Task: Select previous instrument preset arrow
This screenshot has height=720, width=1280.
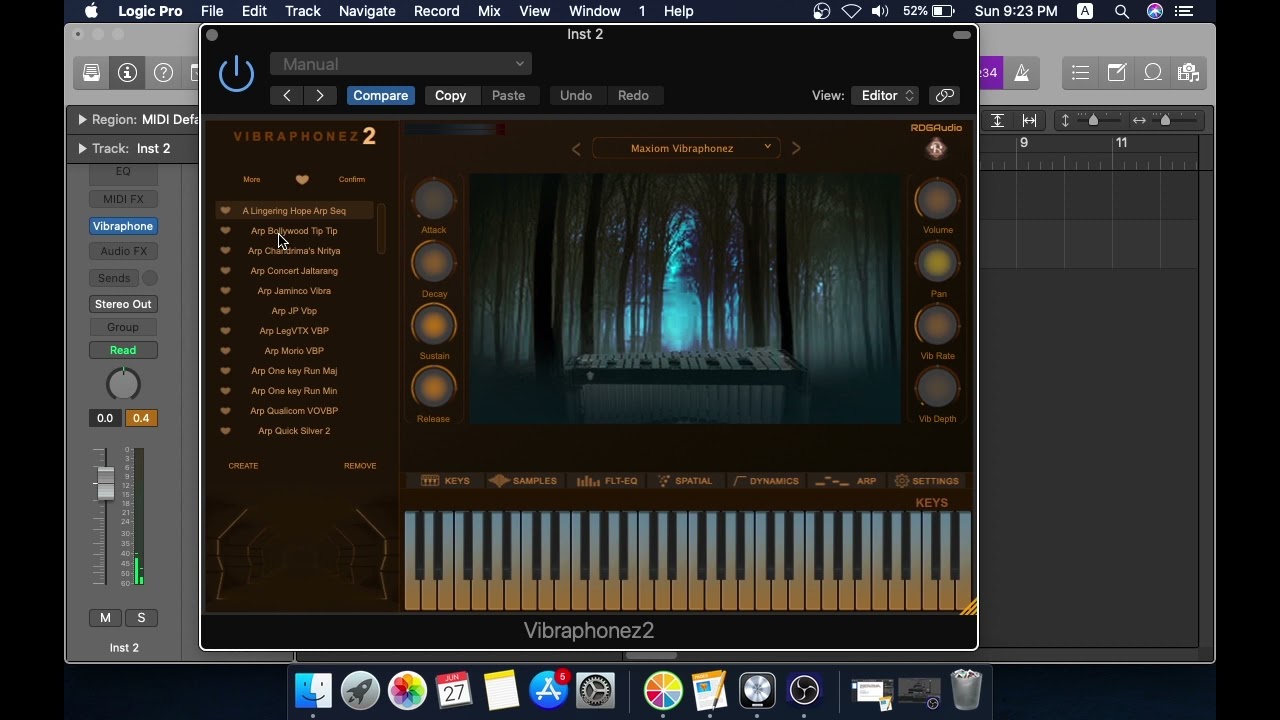Action: (576, 149)
